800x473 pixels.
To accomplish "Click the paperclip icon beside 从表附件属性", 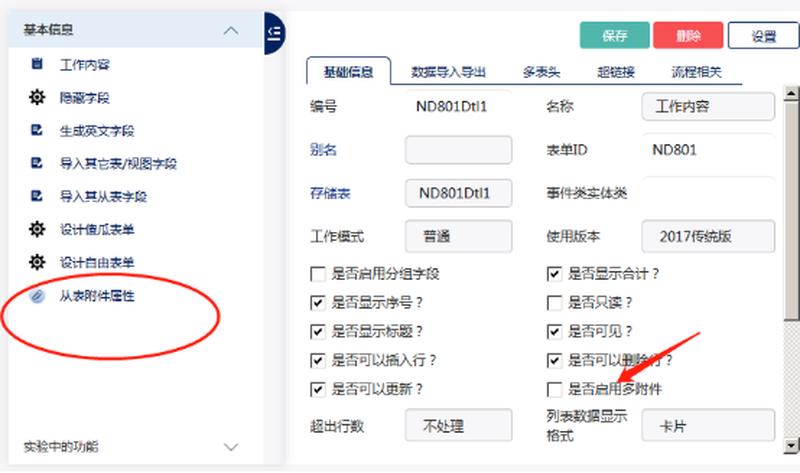I will pos(37,296).
